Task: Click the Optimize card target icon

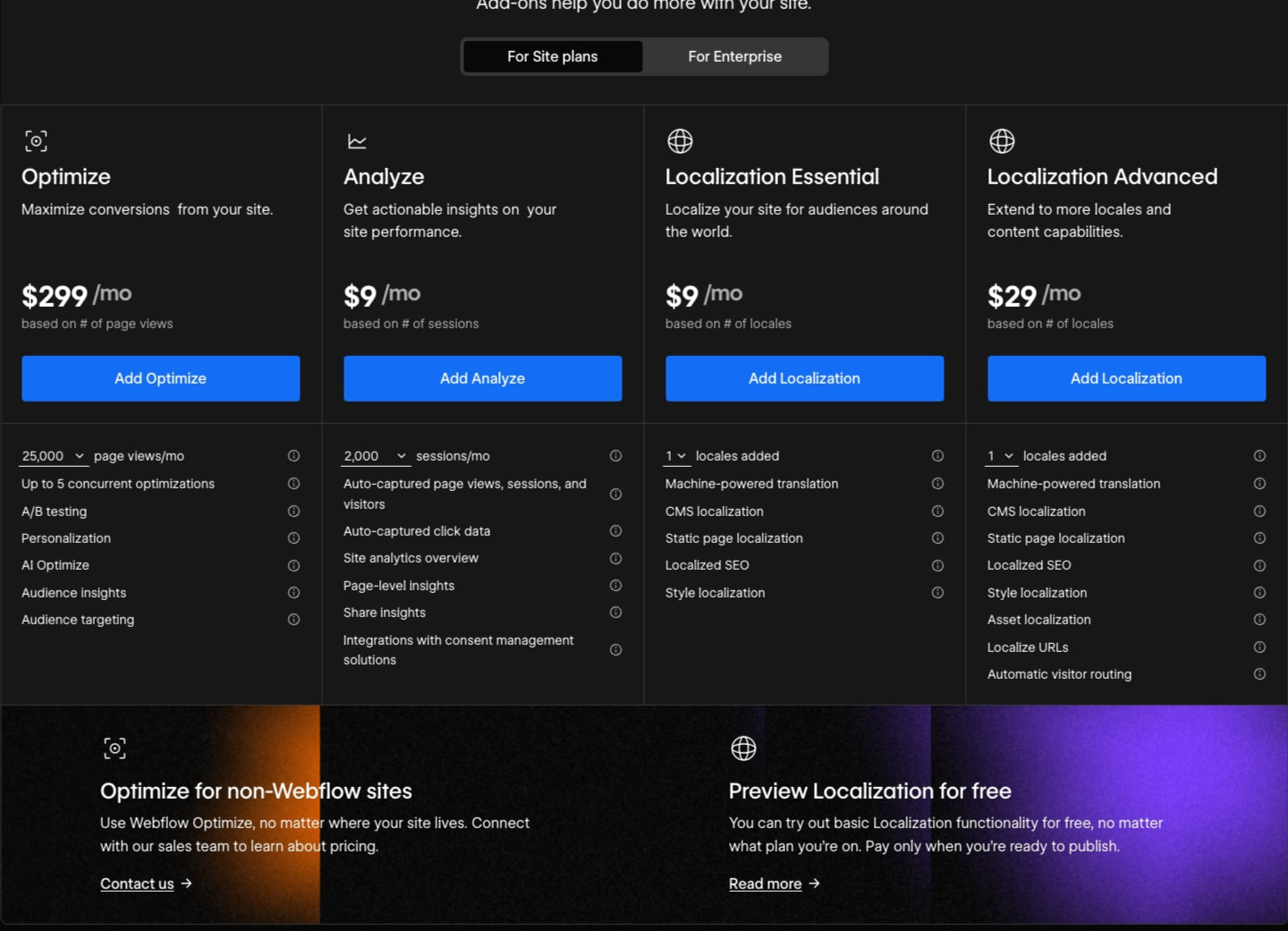Action: pyautogui.click(x=36, y=141)
